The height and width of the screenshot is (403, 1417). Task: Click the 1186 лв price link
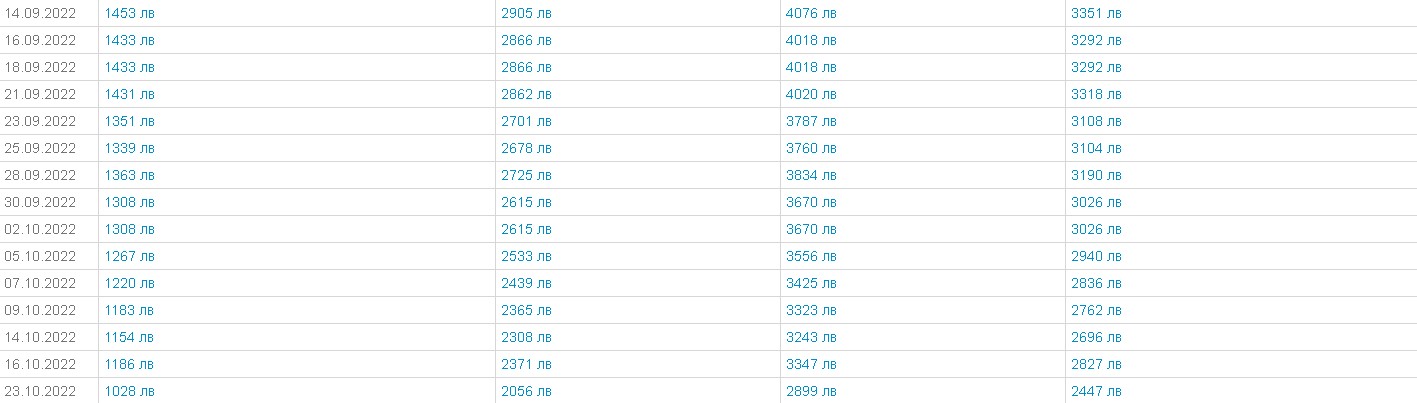[130, 364]
